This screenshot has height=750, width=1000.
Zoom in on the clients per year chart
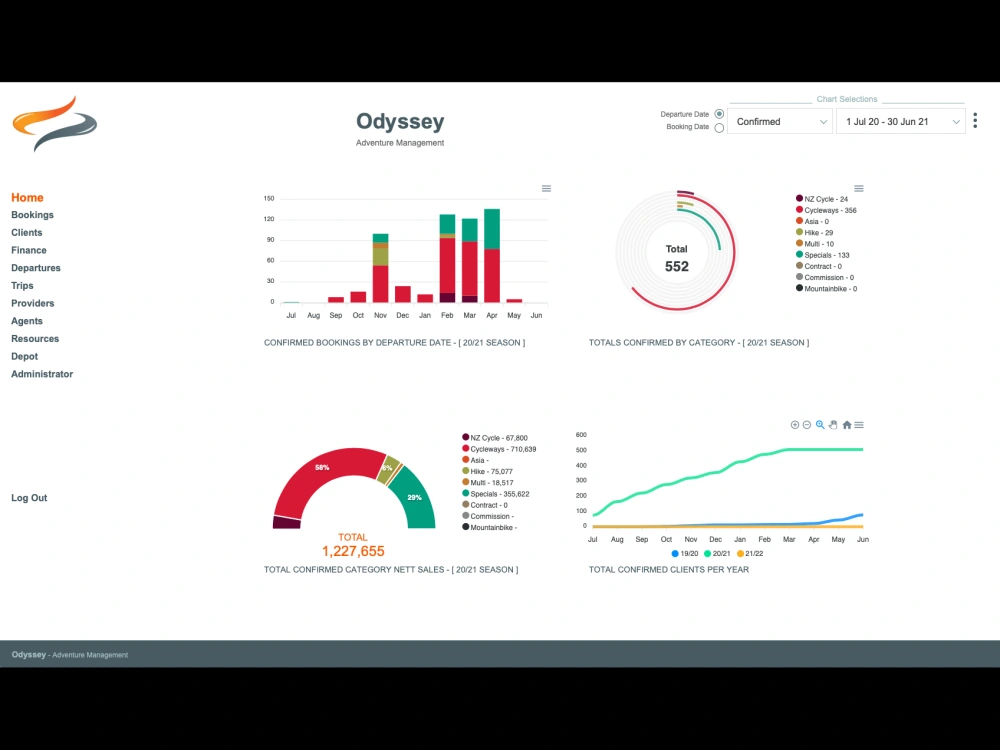(x=795, y=425)
